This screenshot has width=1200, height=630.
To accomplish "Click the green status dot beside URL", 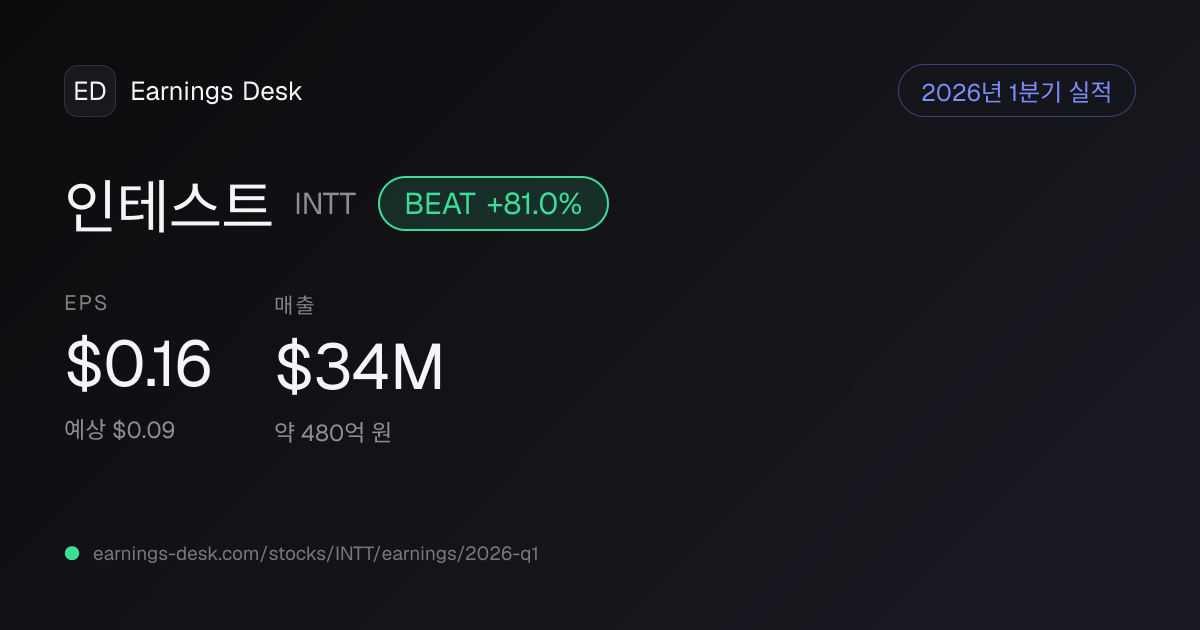I will (x=72, y=553).
